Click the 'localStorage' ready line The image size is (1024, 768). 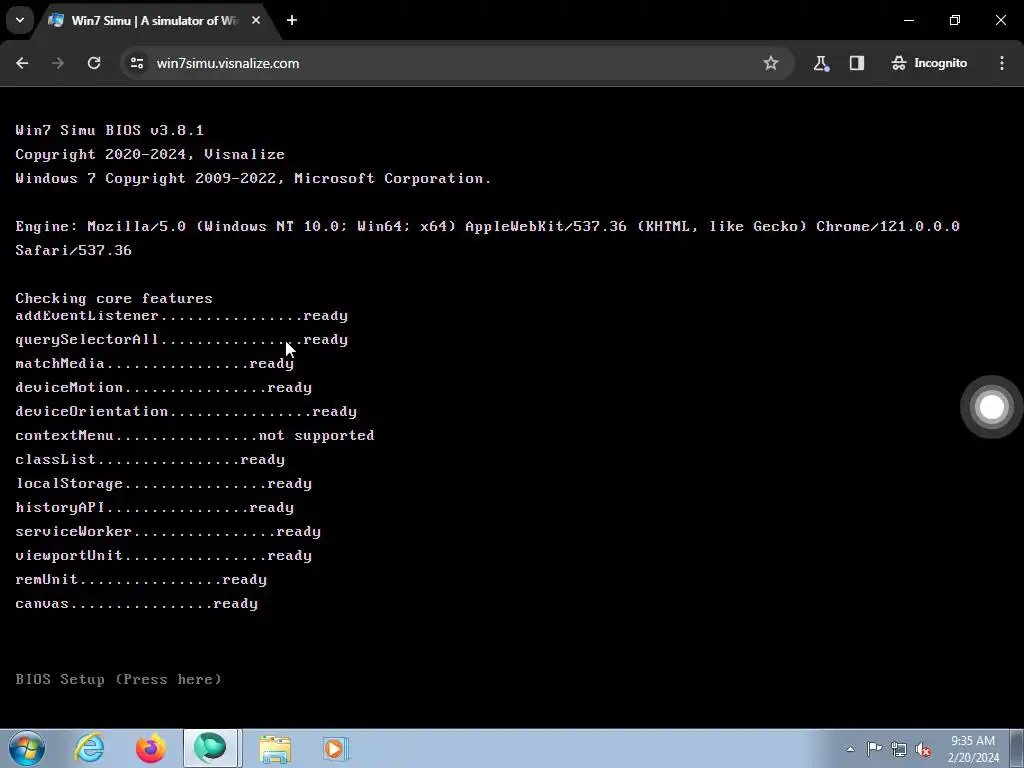coord(163,484)
